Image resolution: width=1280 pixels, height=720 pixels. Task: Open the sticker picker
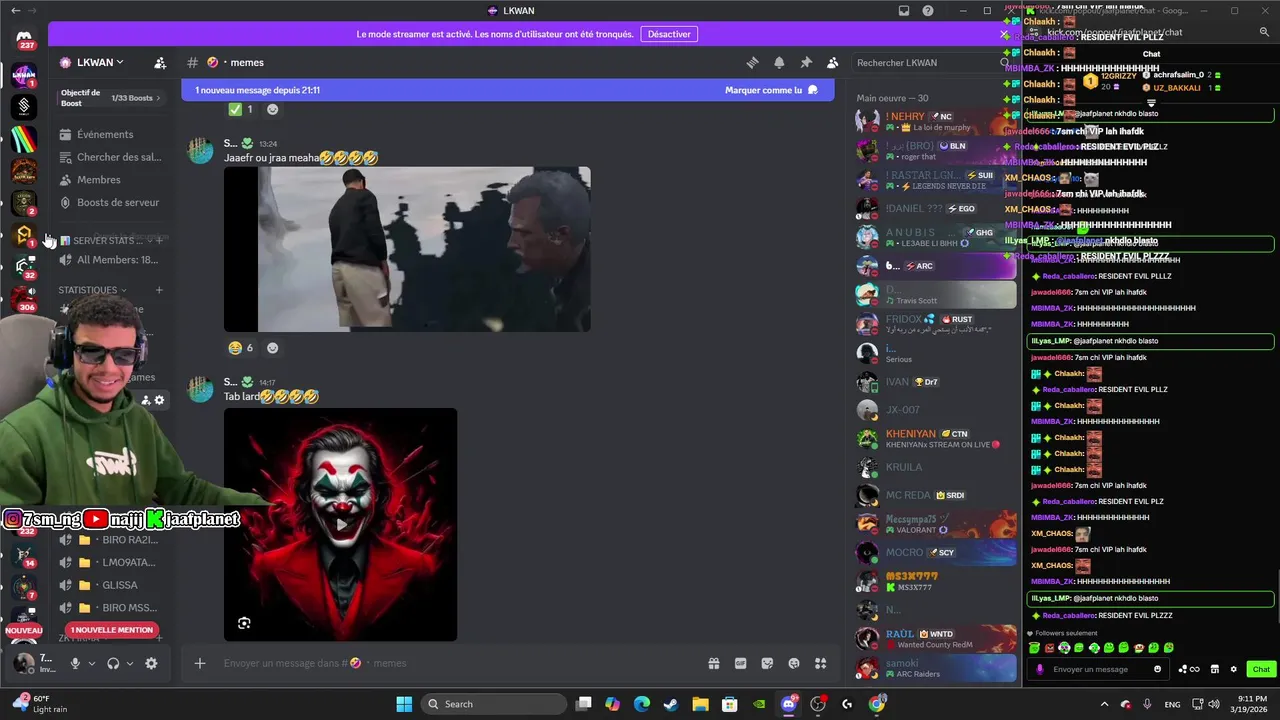coord(767,663)
